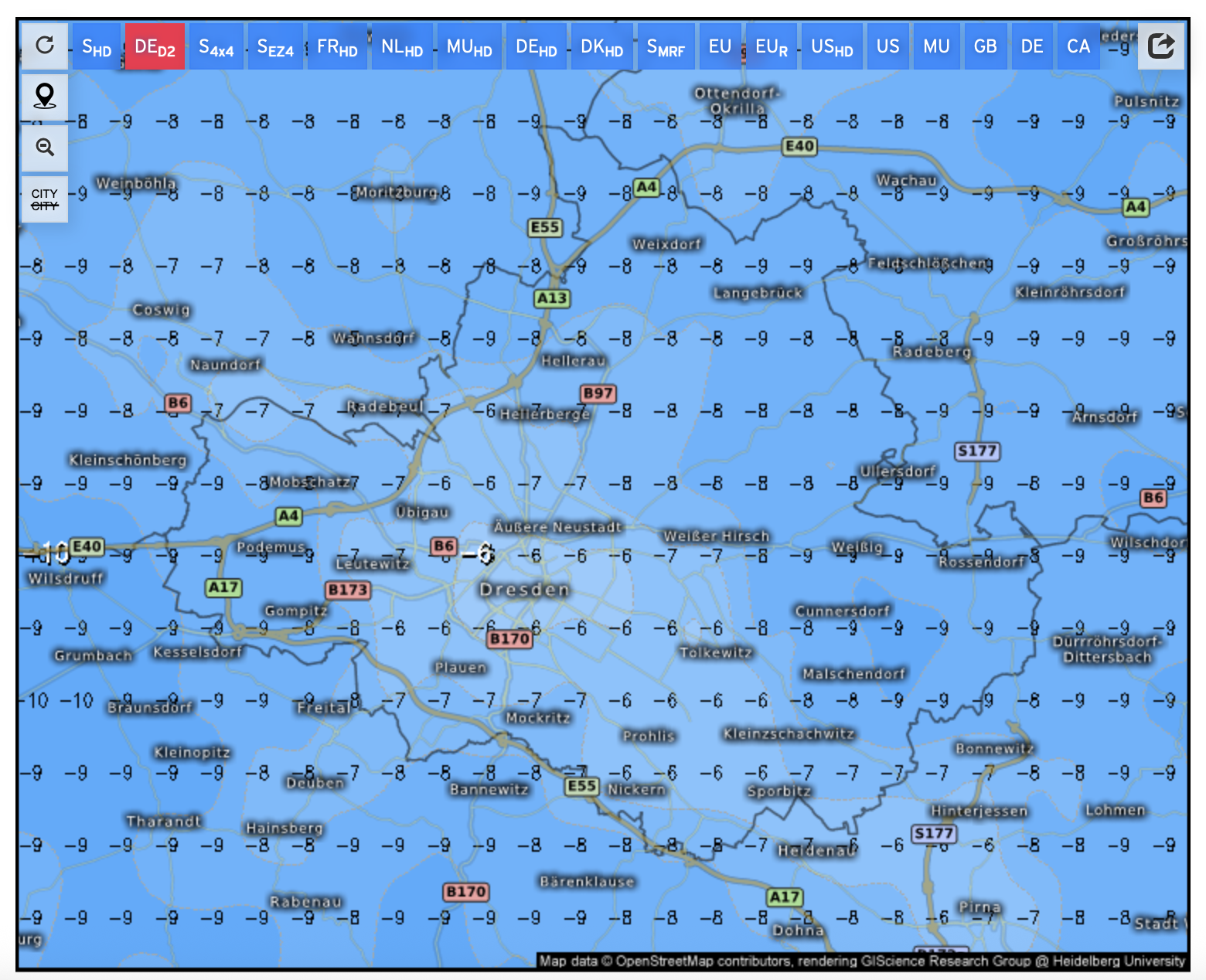The image size is (1206, 980).
Task: Switch to NL HD model
Action: pyautogui.click(x=402, y=46)
